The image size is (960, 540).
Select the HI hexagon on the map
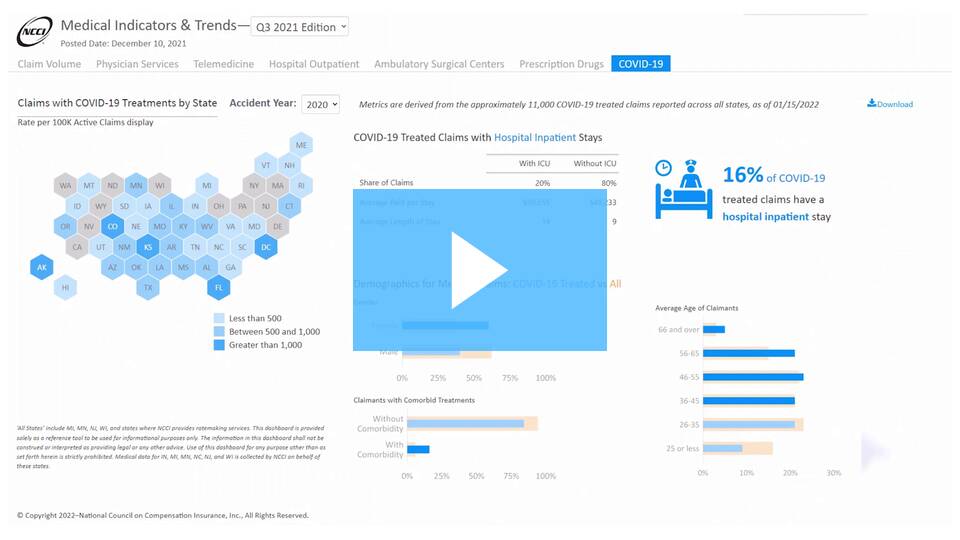65,287
